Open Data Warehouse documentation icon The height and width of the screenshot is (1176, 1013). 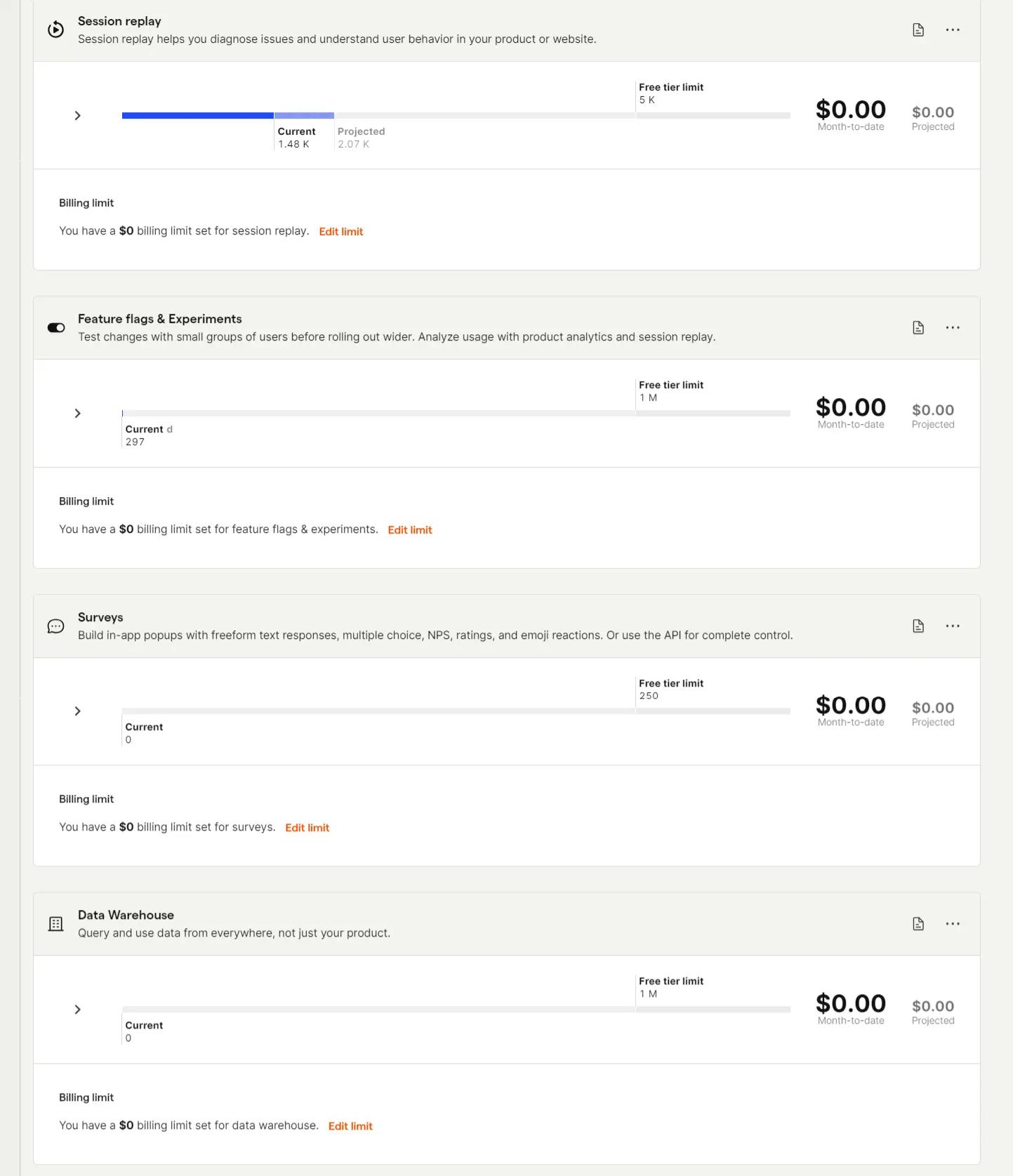tap(918, 924)
